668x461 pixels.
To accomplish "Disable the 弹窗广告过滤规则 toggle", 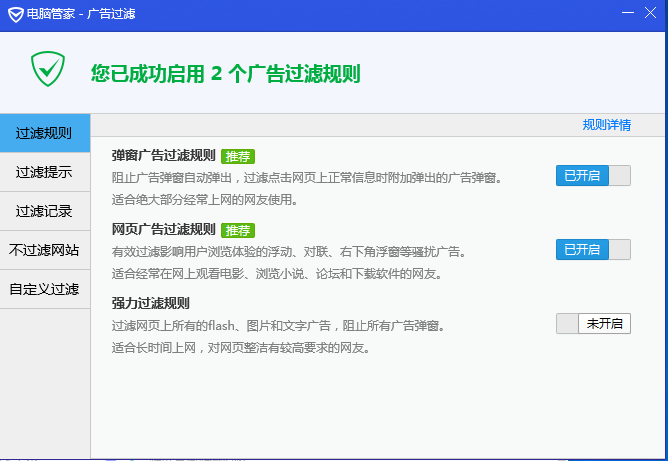I will pos(593,176).
